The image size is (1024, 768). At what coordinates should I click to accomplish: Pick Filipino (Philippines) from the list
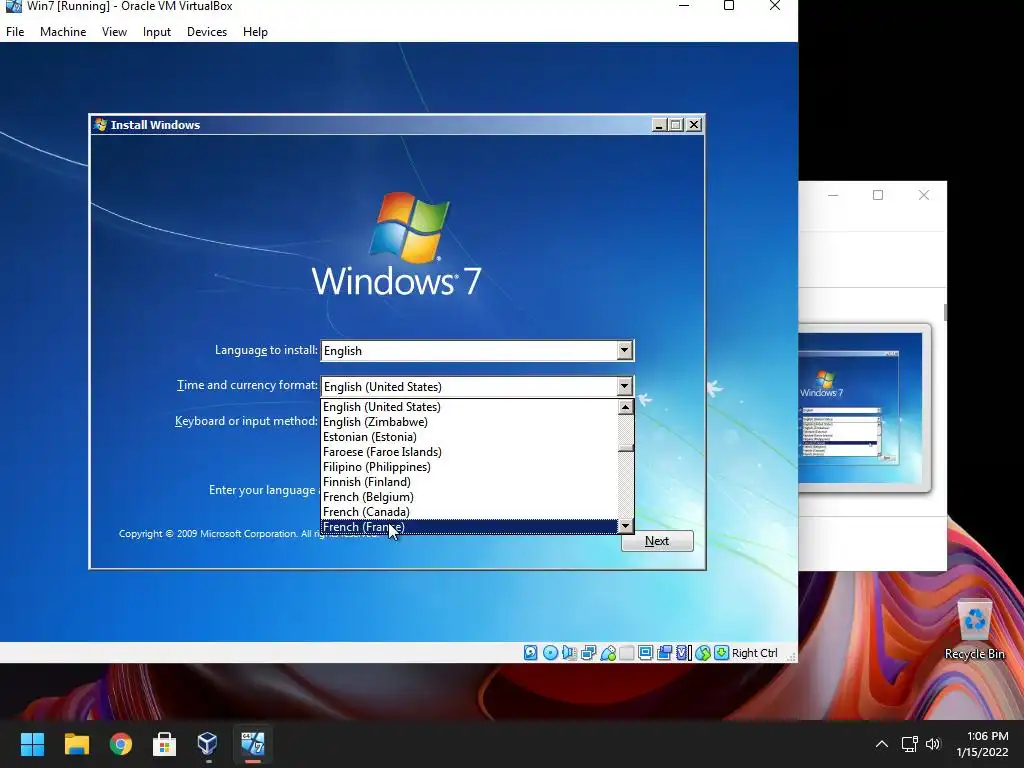click(x=469, y=467)
